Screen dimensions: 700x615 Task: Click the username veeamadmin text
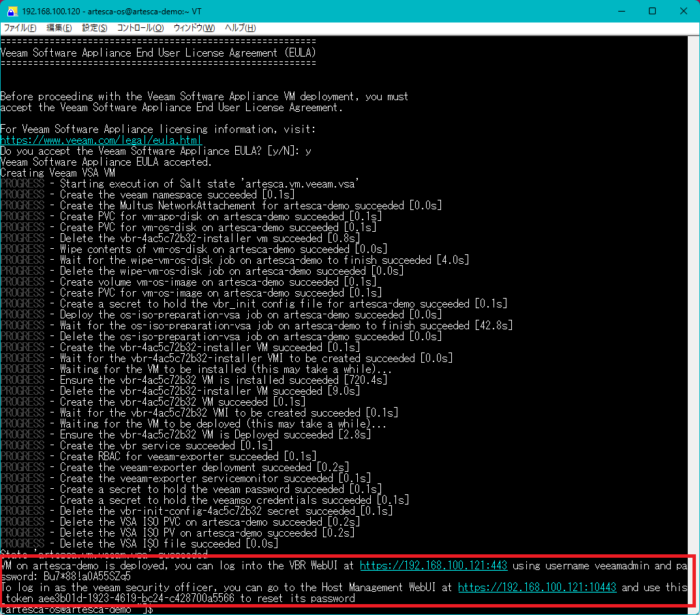pos(622,565)
